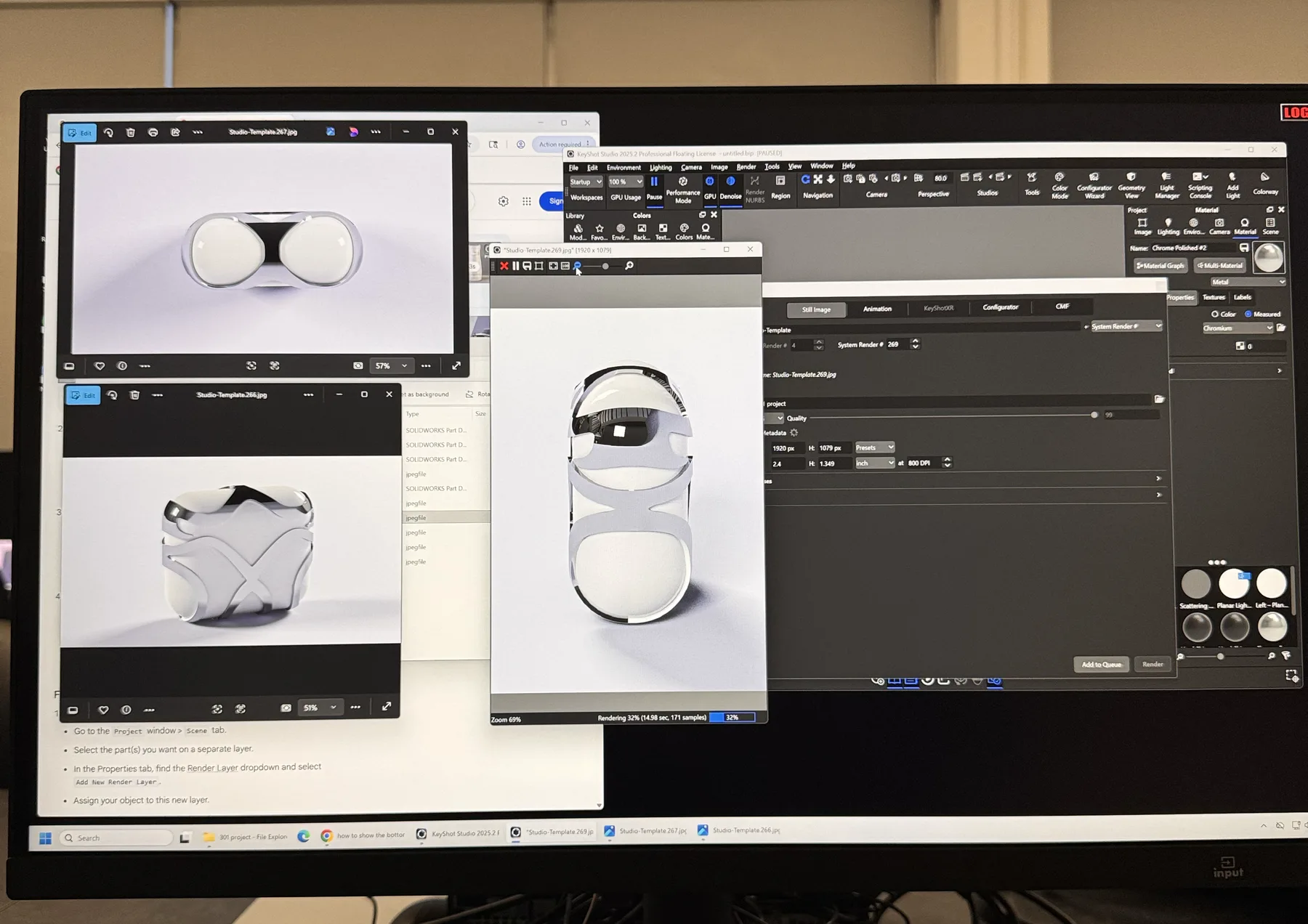Click Add to Queue button
The height and width of the screenshot is (924, 1308).
coord(1101,664)
